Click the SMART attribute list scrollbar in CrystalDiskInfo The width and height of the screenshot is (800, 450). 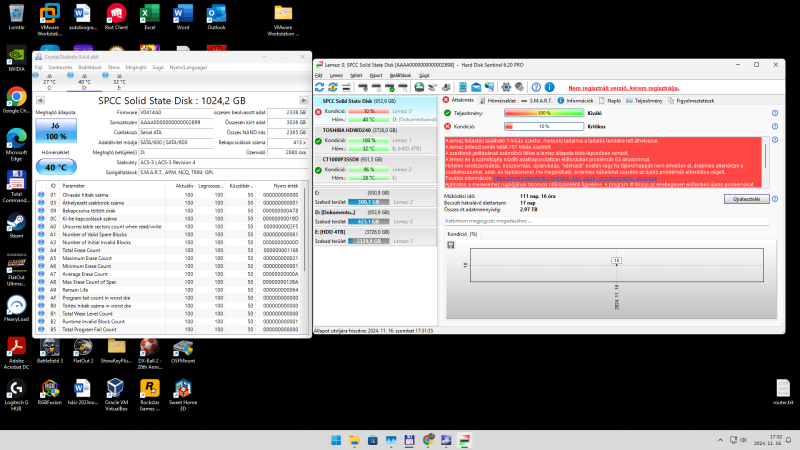[306, 231]
